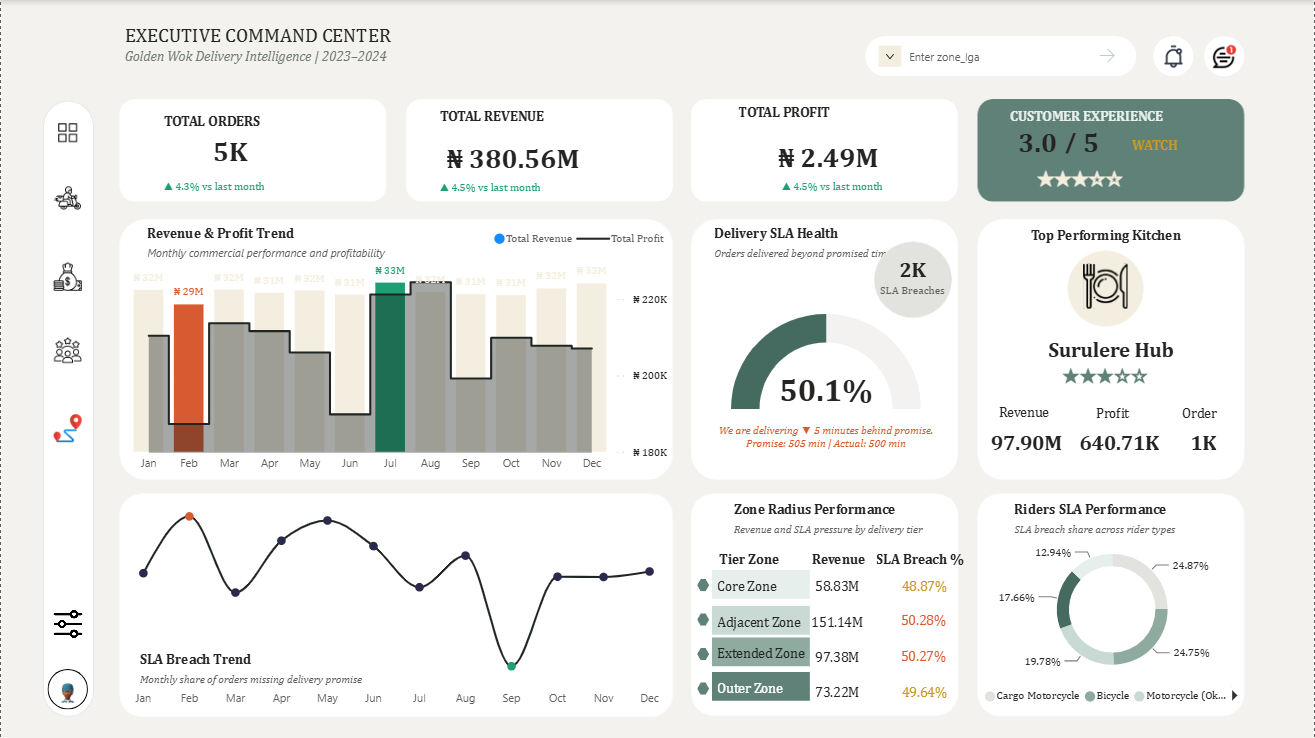Sort by Revenue column header in zone table
Image resolution: width=1315 pixels, height=738 pixels.
pyautogui.click(x=838, y=559)
